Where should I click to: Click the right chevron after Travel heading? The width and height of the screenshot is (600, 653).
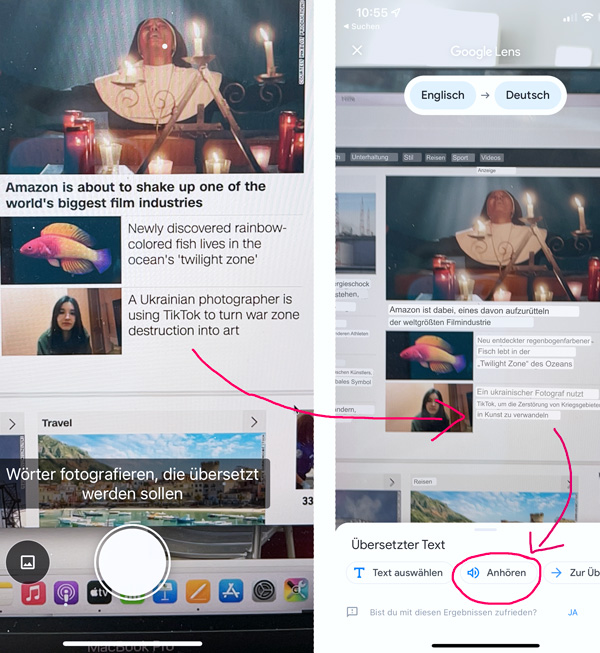pos(254,422)
